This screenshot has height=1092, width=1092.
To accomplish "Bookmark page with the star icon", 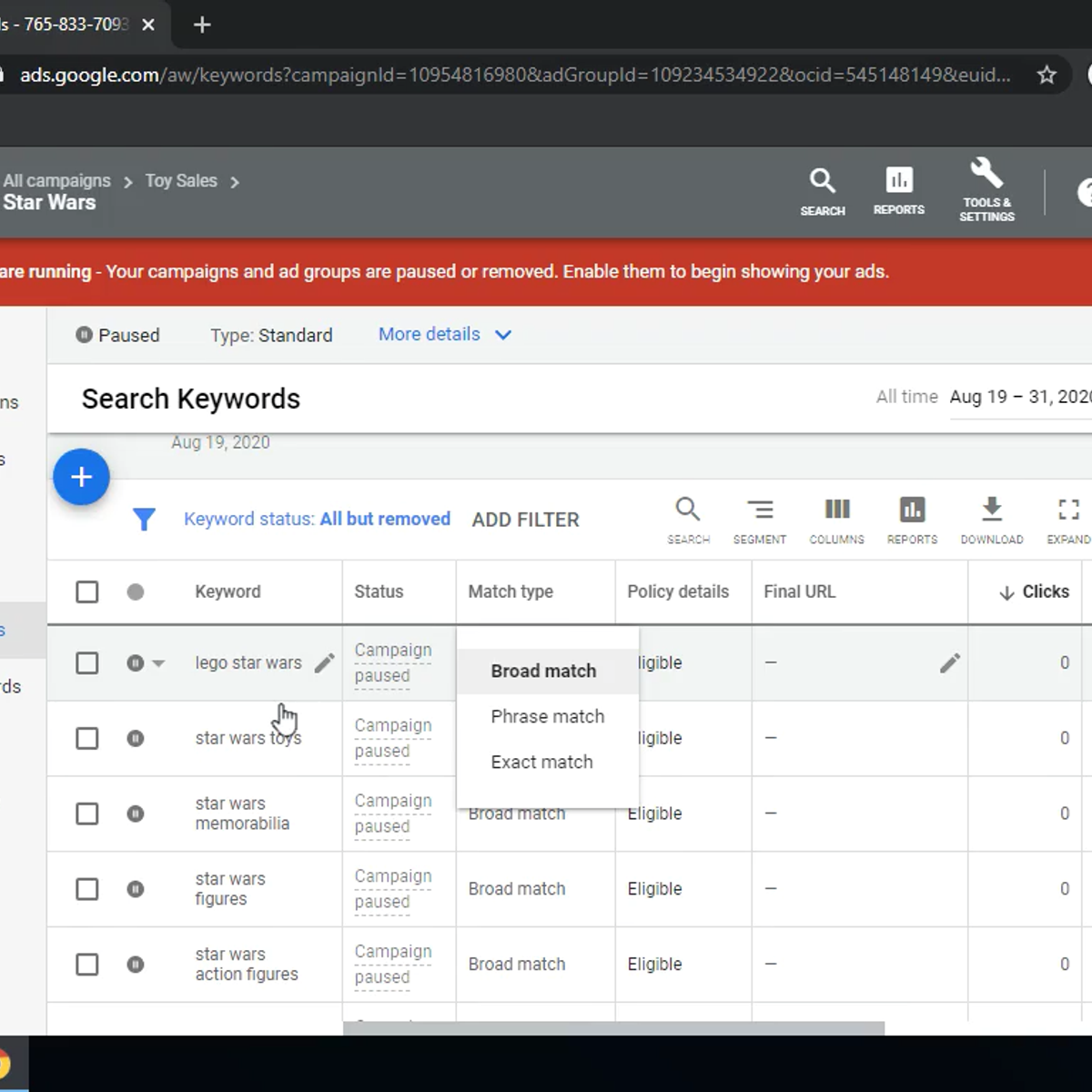I will [1046, 75].
